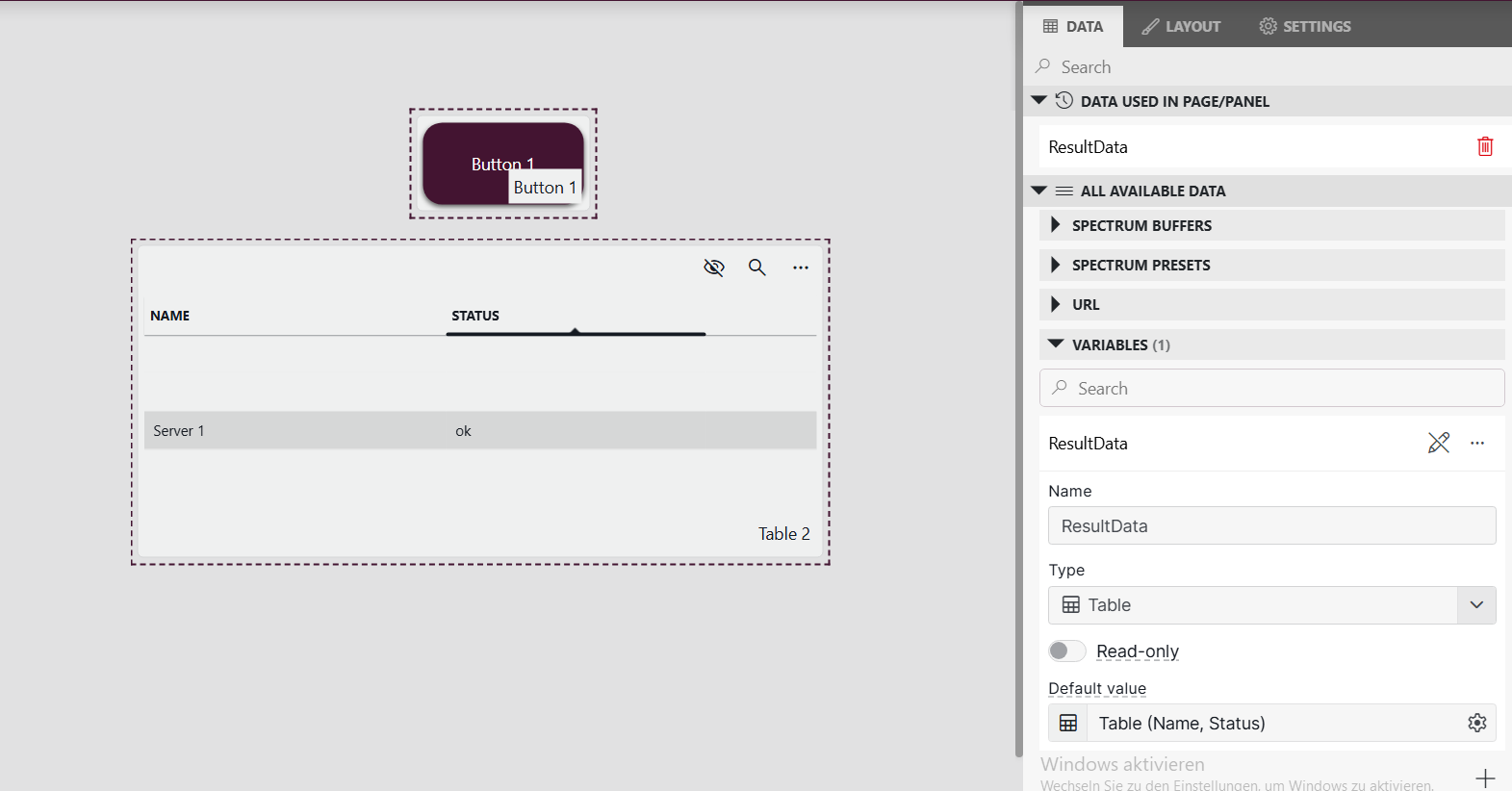
Task: Open the ResultData variable's more options menu
Action: (x=1477, y=443)
